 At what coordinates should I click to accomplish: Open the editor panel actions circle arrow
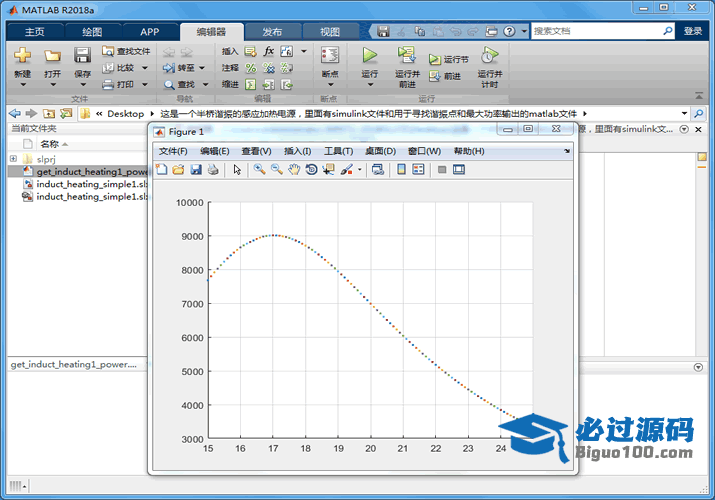[x=684, y=129]
